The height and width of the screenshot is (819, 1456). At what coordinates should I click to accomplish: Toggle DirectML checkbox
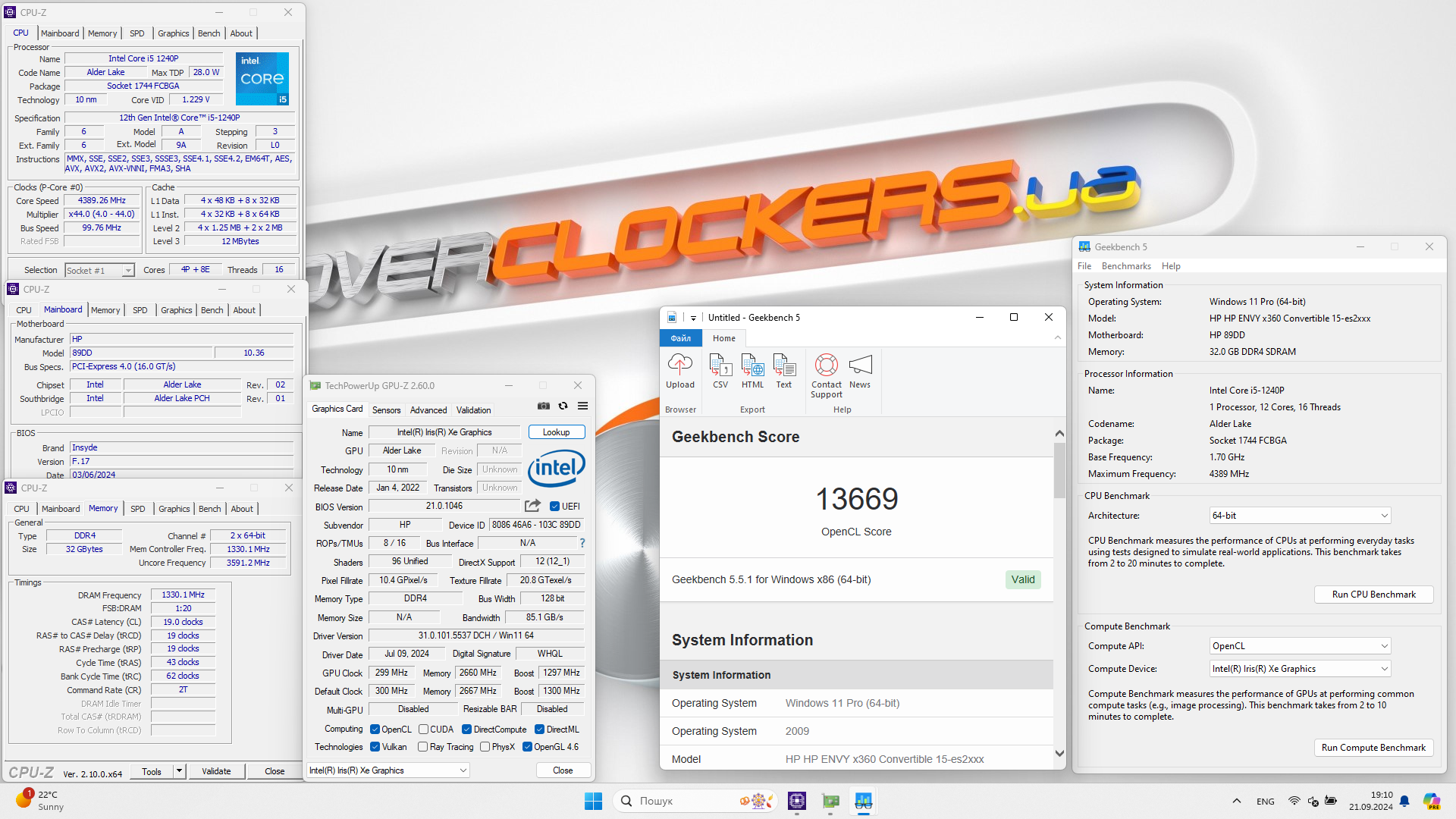coord(539,730)
